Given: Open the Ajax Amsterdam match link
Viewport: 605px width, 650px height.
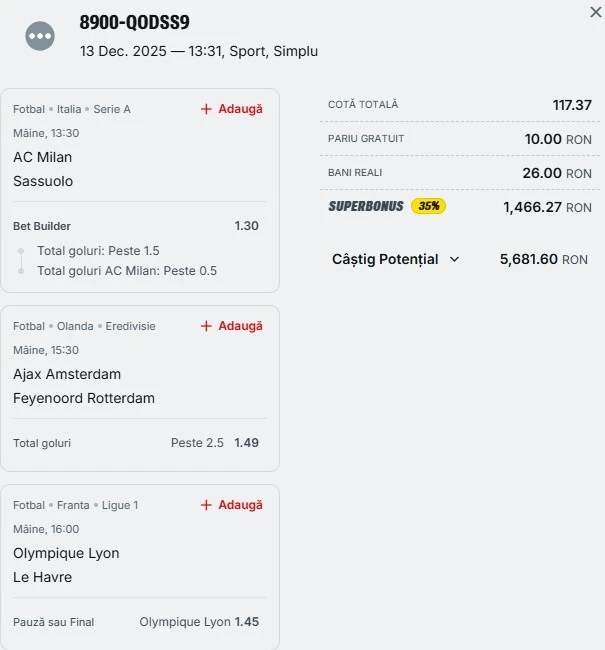Looking at the screenshot, I should [x=67, y=374].
